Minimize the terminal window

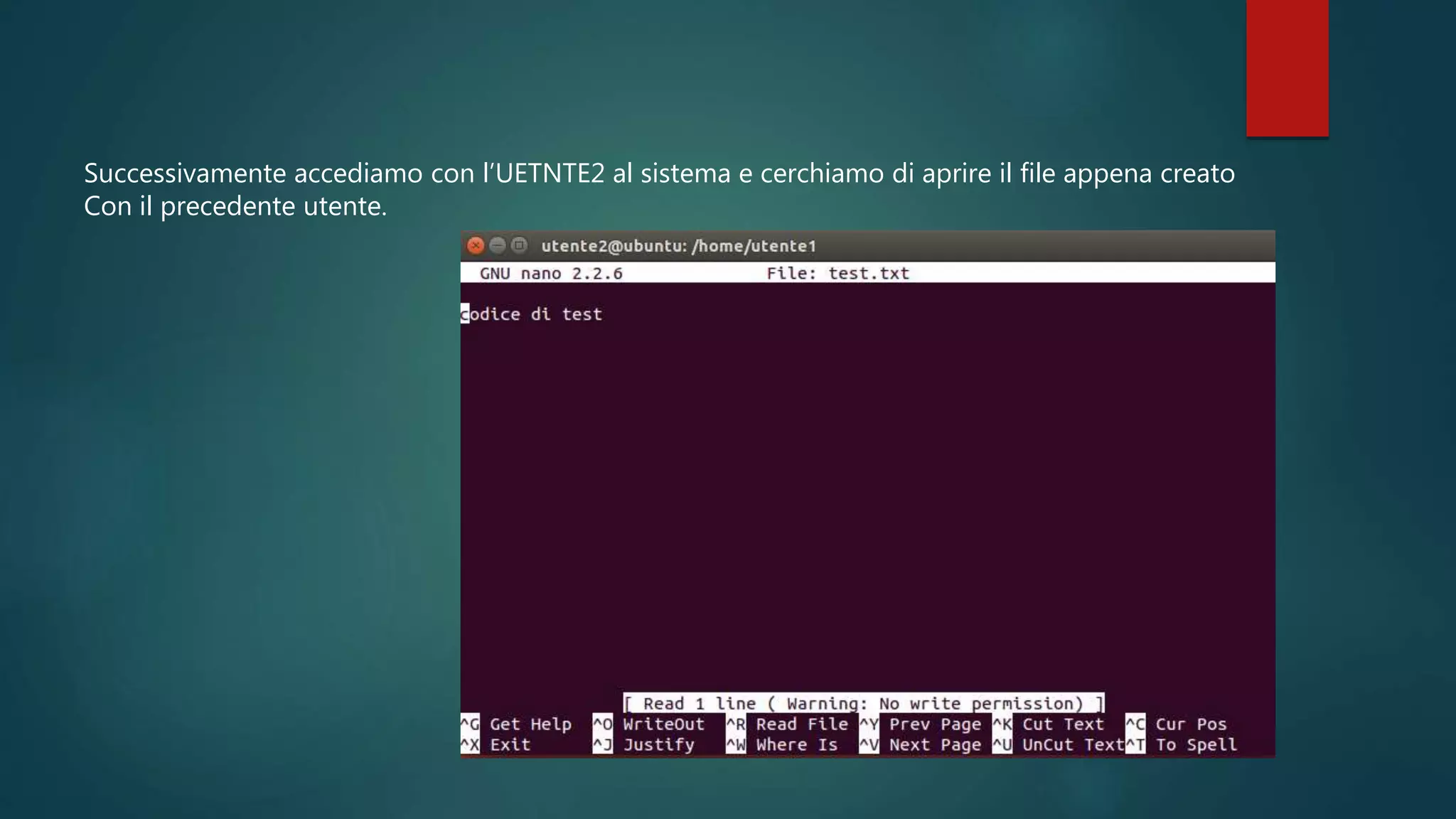click(498, 245)
